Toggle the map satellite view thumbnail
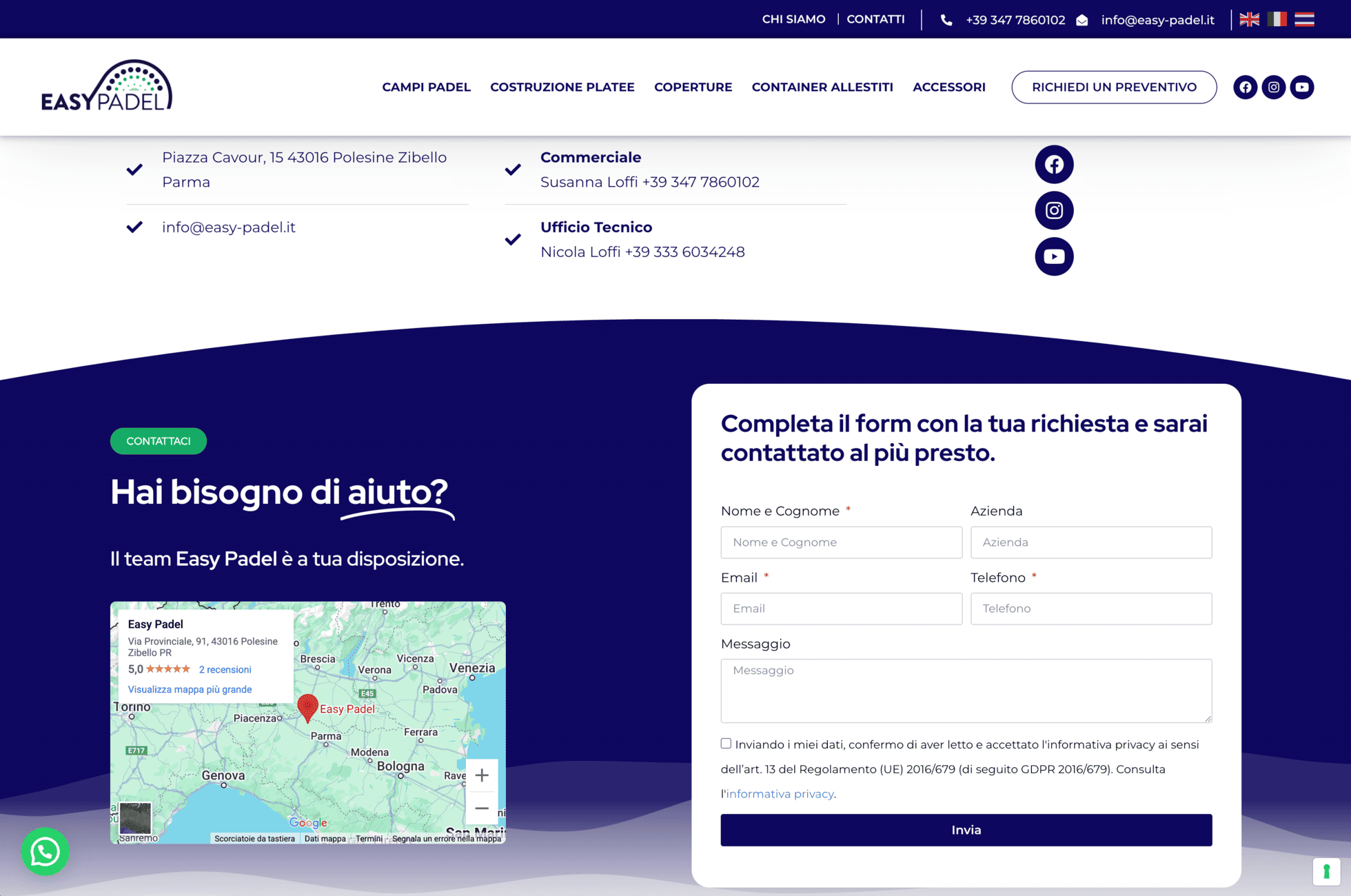 pos(135,818)
